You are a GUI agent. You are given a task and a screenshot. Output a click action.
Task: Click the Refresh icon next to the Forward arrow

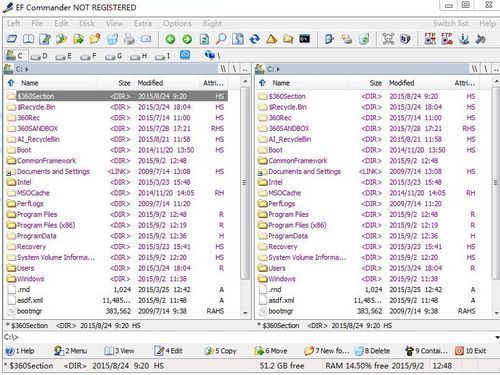tap(204, 39)
